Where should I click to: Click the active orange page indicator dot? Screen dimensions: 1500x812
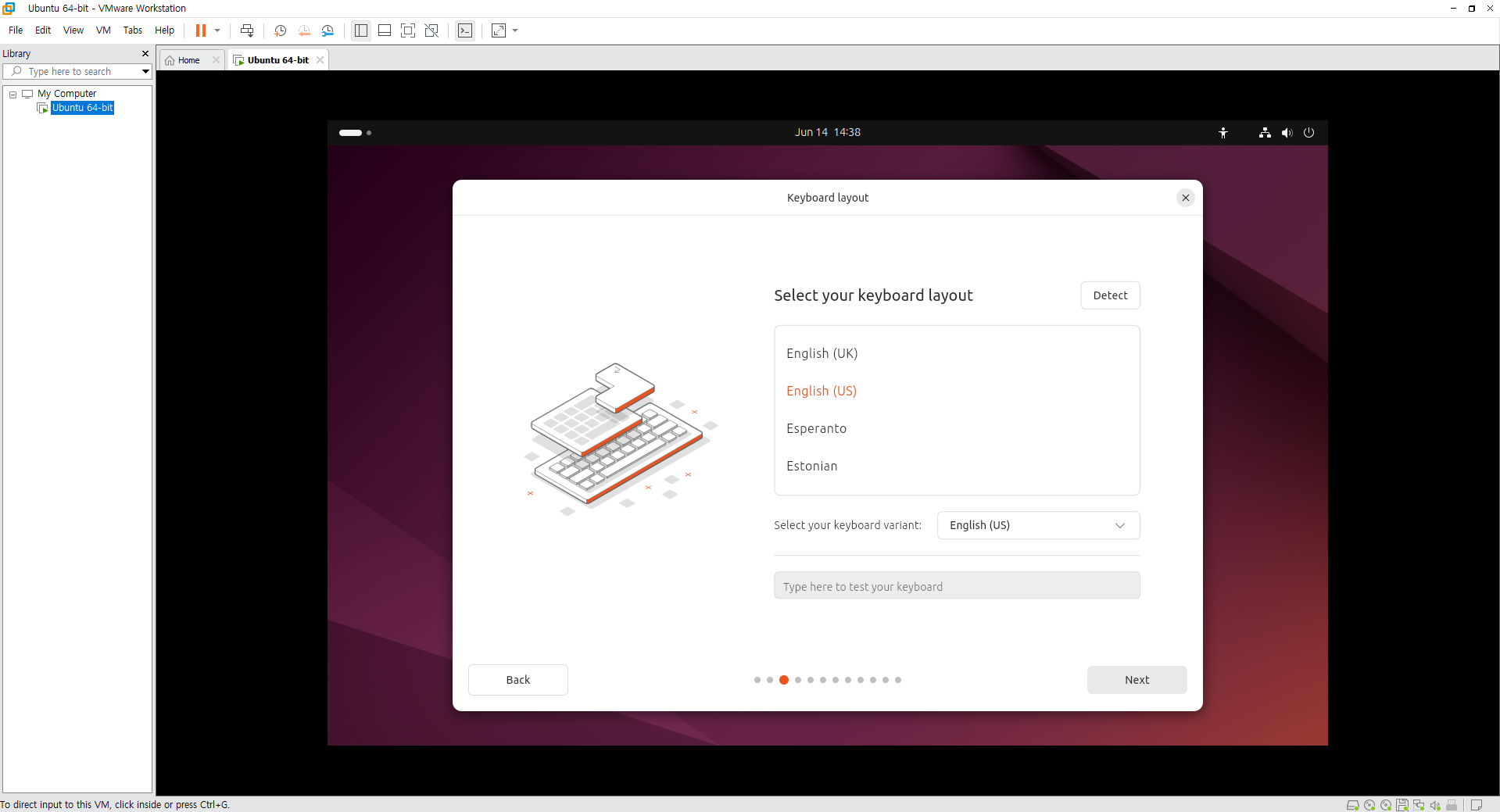click(x=784, y=680)
